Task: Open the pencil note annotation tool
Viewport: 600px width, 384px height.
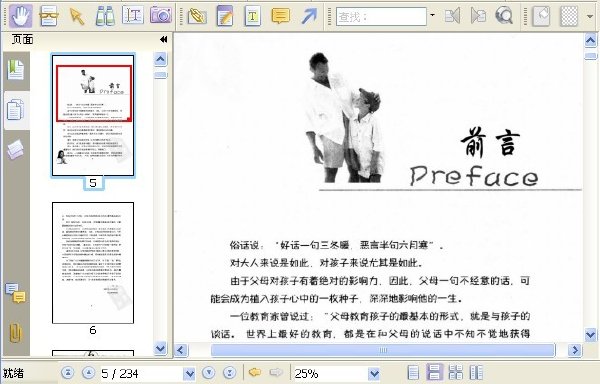Action: pyautogui.click(x=225, y=16)
